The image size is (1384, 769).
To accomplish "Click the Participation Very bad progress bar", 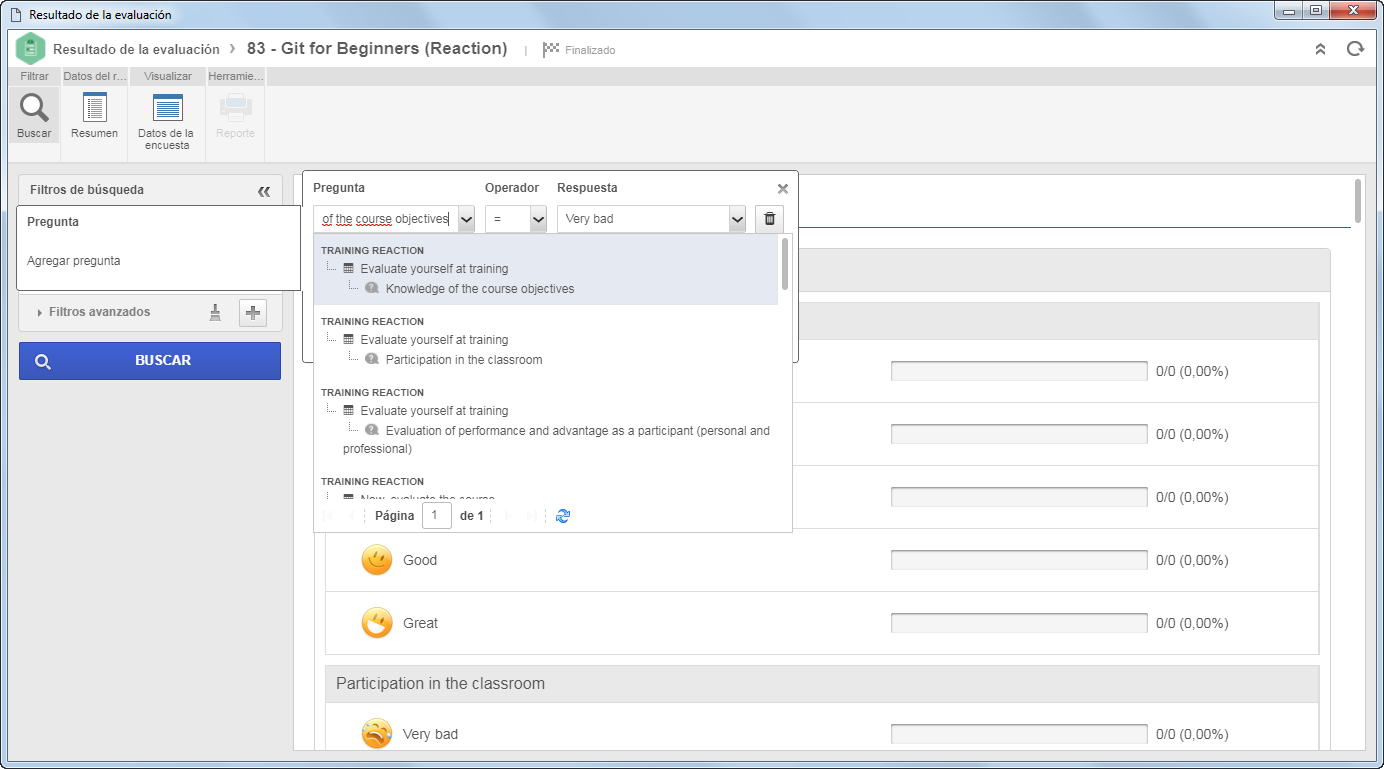I will tap(1019, 734).
